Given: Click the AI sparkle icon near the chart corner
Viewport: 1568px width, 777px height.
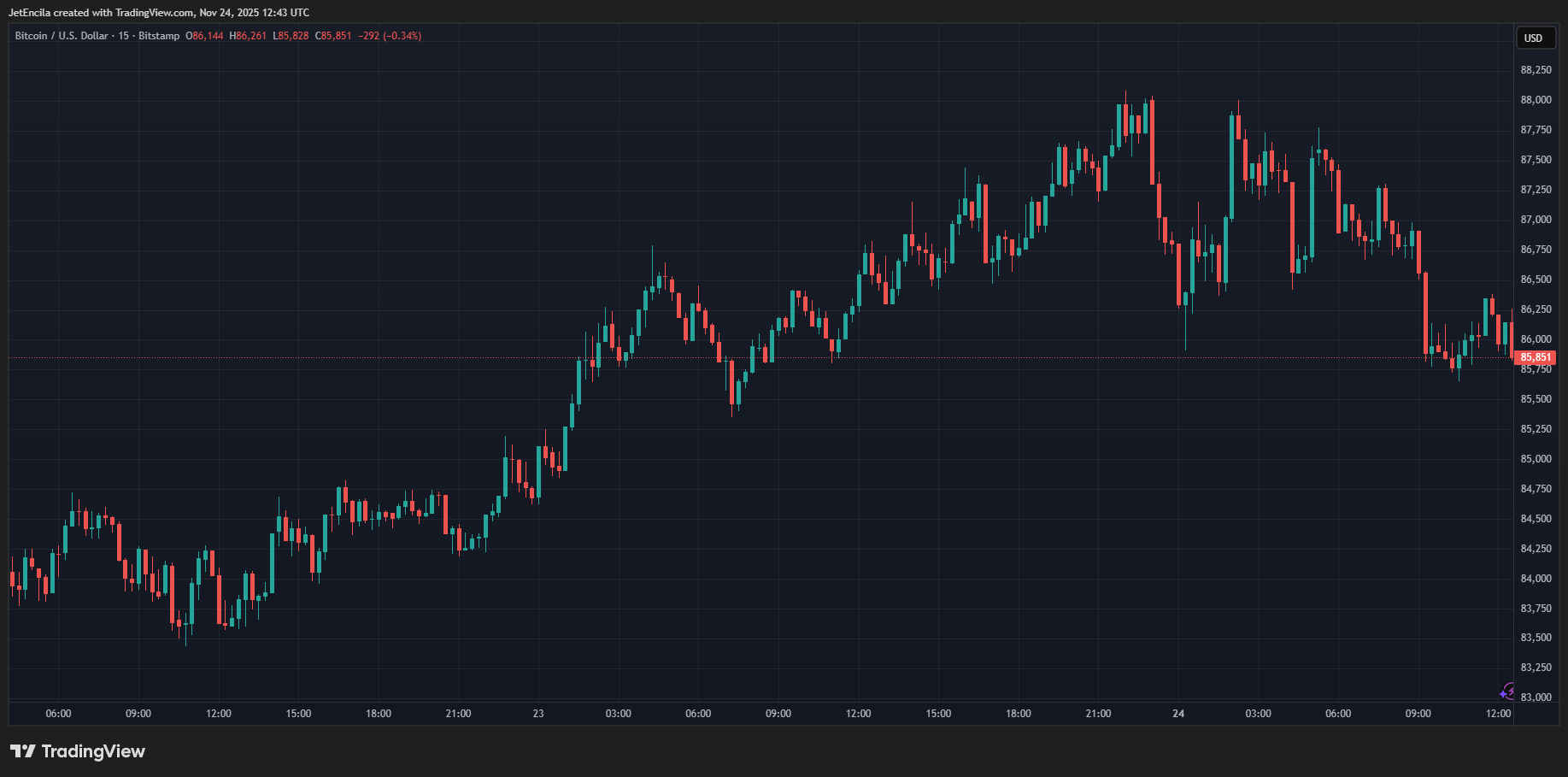Looking at the screenshot, I should [1506, 689].
